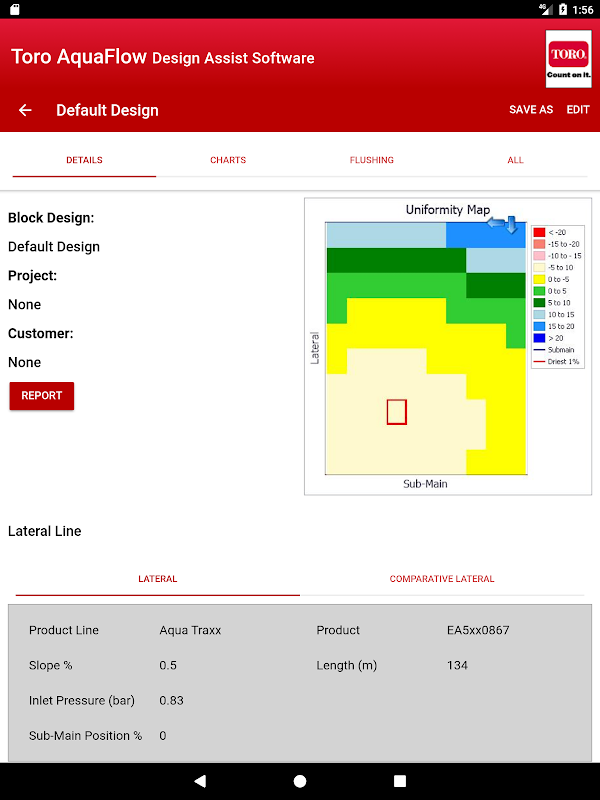This screenshot has width=600, height=800.
Task: Tap the 'Aqua Traxx' product line value
Action: 190,630
